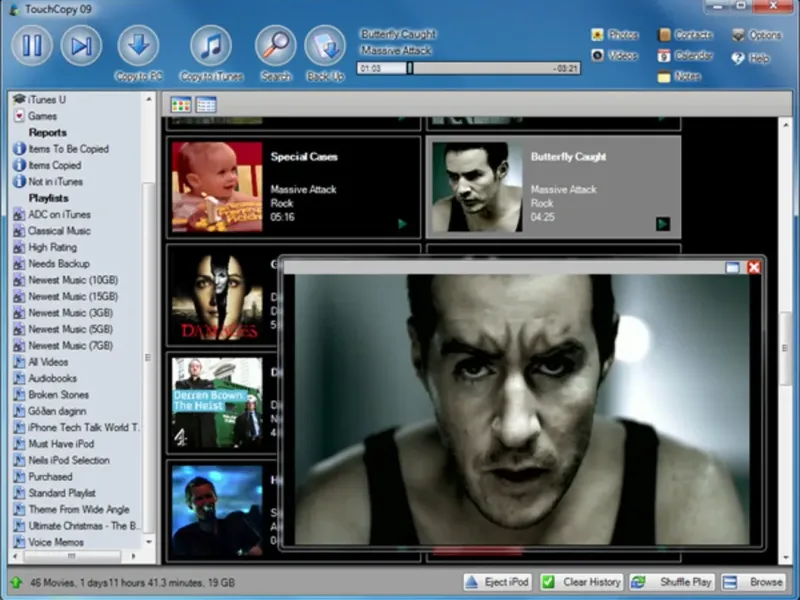Open the Photos section
Screen dimensions: 800x600
click(x=614, y=35)
